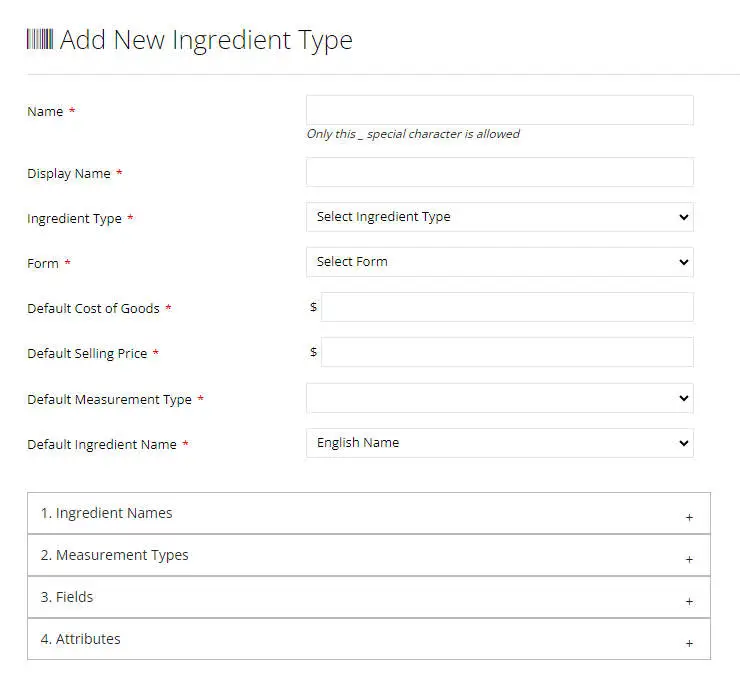Click the Default Measurement Type label
The width and height of the screenshot is (740, 699).
coord(109,399)
